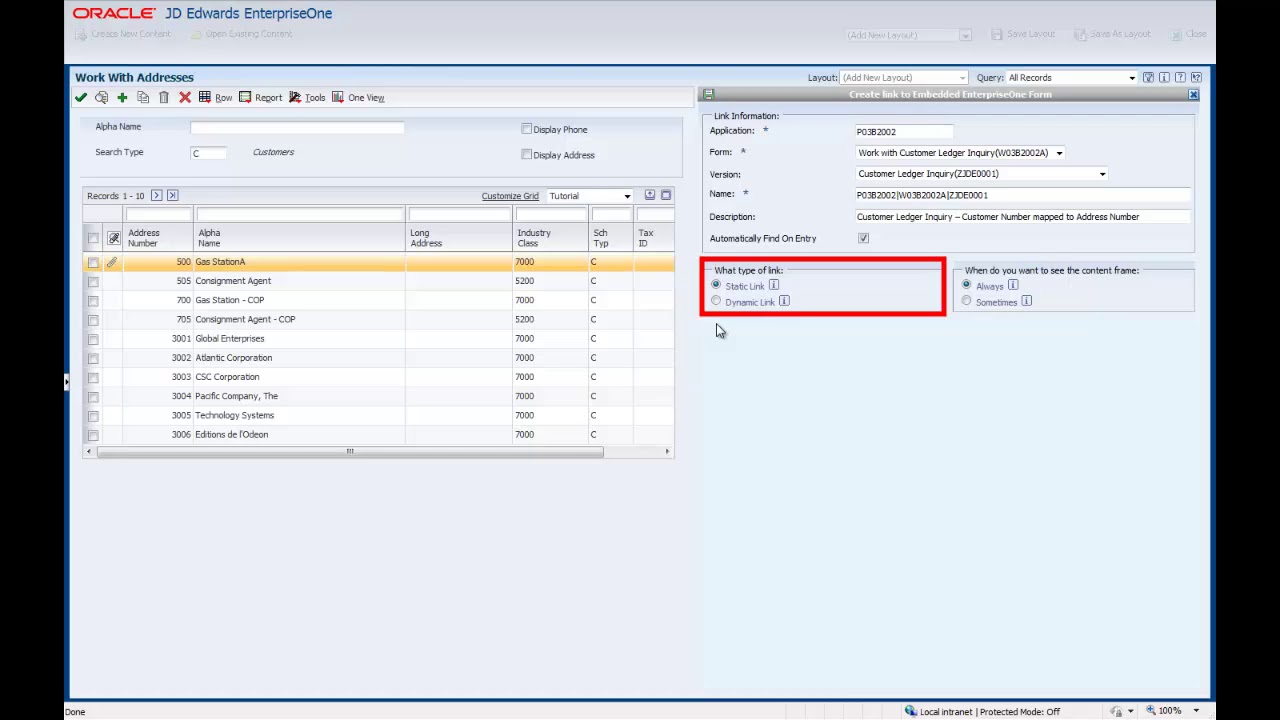
Task: Show info for the Sometimes option
Action: click(x=1027, y=301)
